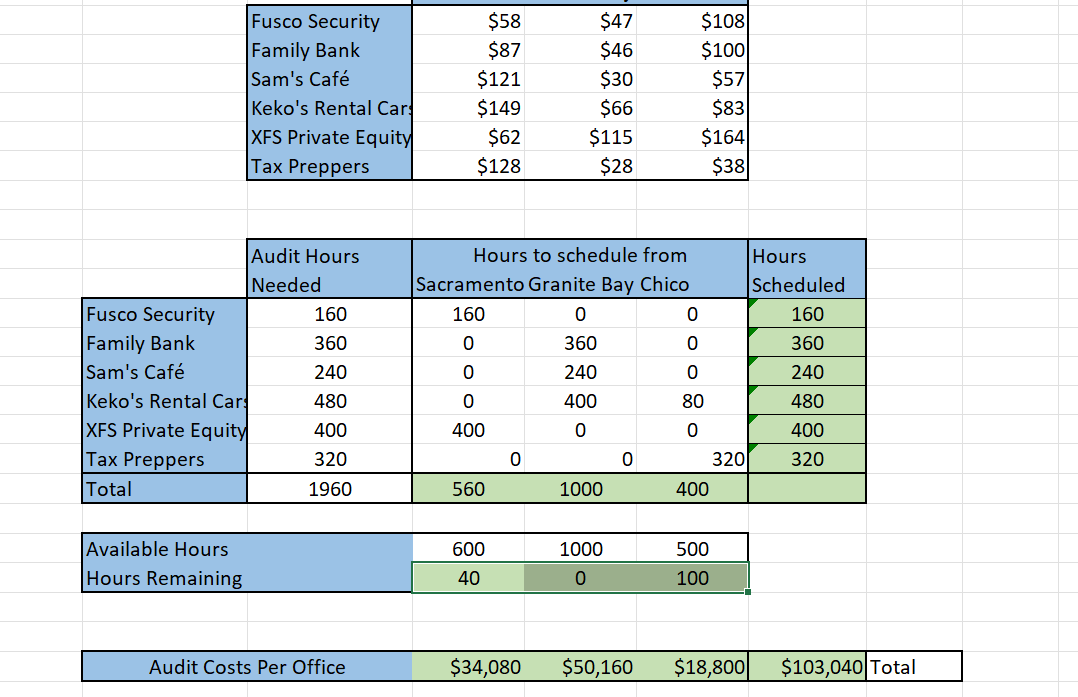Select the Audit Costs Per Office label
This screenshot has height=697, width=1078.
[248, 666]
